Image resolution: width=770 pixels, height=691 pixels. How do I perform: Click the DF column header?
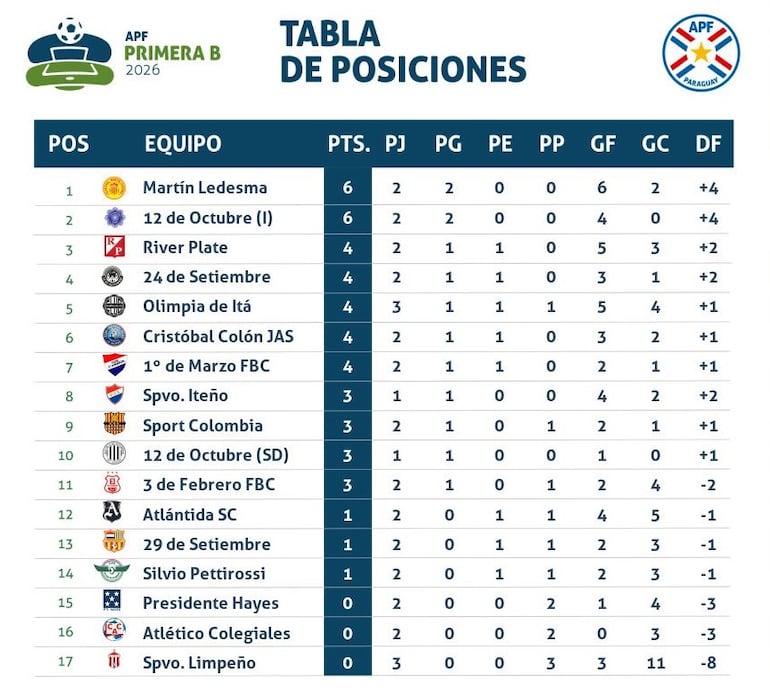[708, 144]
